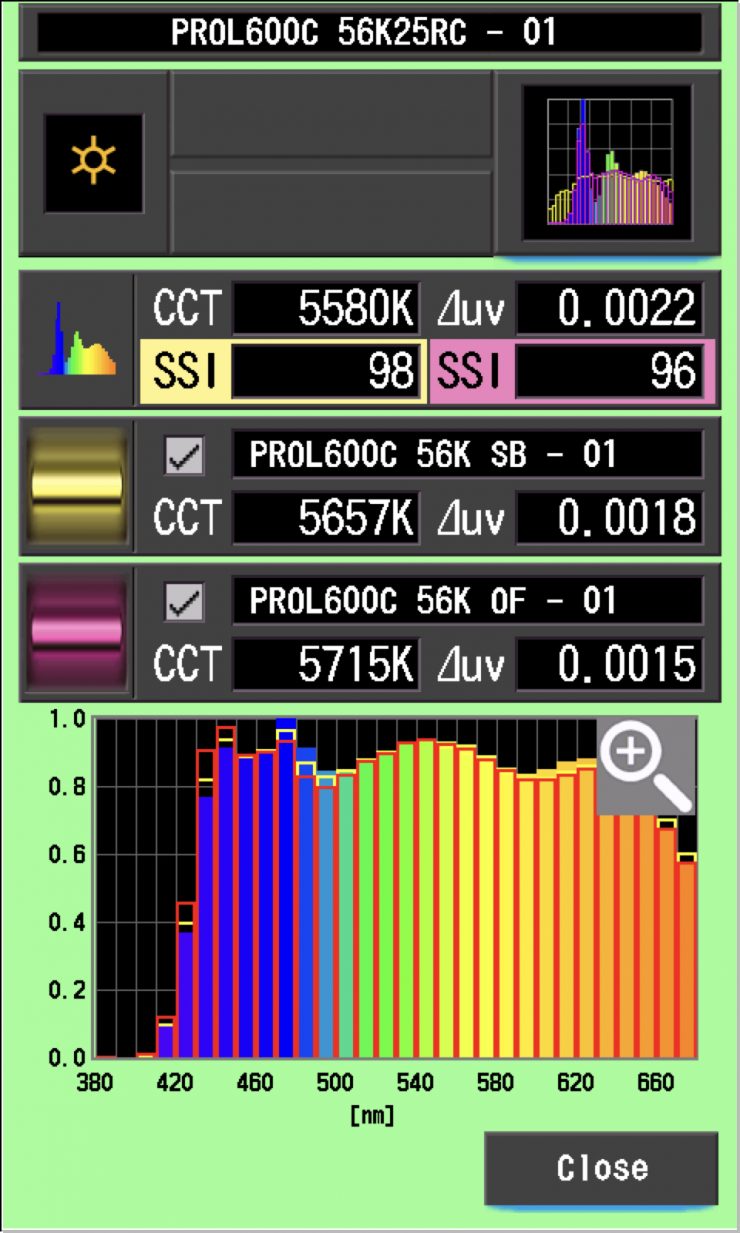Click the CCT value 5715K
The width and height of the screenshot is (740, 1233).
326,664
